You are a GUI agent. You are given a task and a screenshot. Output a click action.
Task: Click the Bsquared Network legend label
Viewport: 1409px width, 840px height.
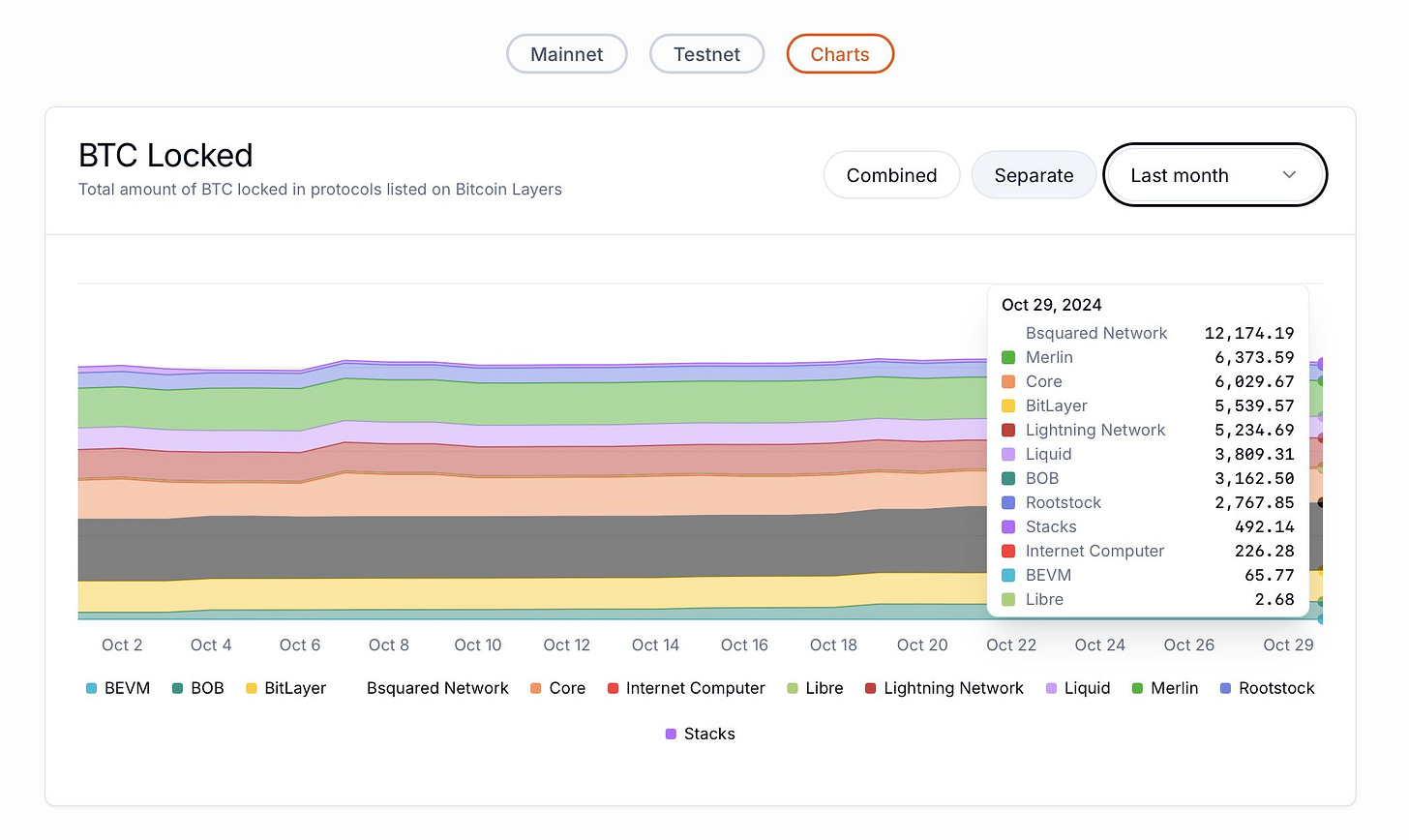coord(437,688)
